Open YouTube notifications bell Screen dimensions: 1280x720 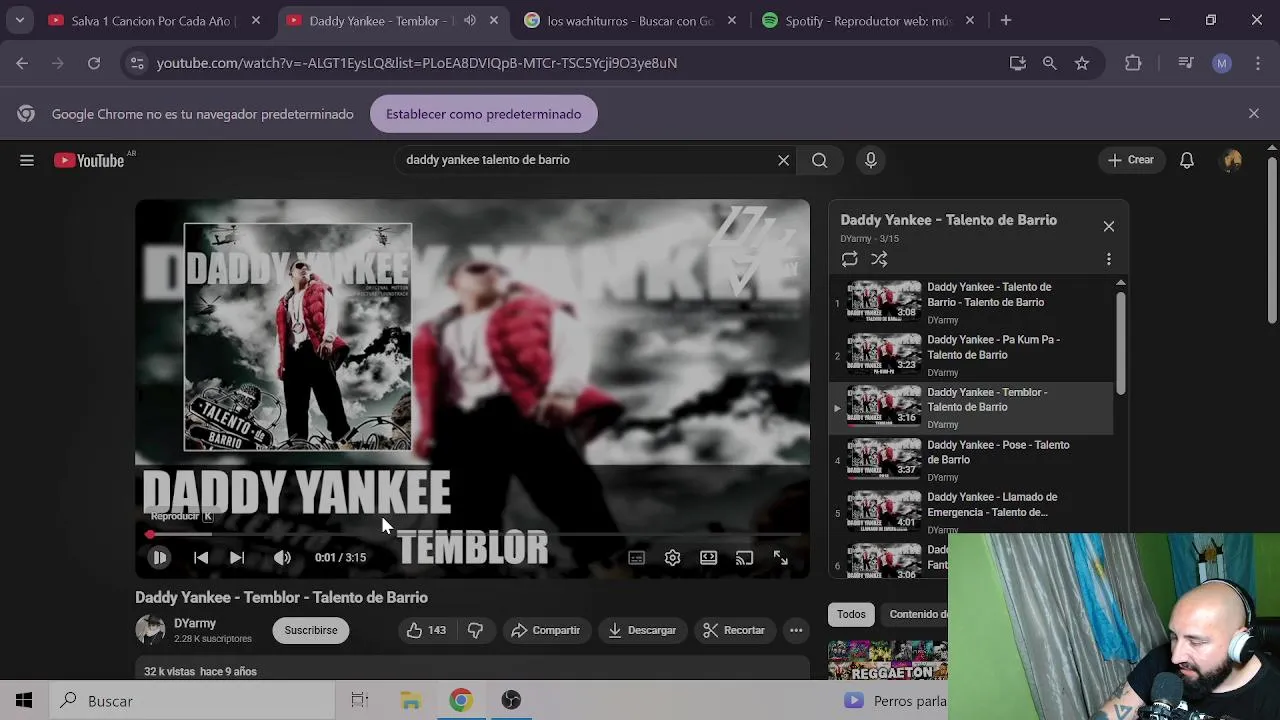click(x=1187, y=160)
